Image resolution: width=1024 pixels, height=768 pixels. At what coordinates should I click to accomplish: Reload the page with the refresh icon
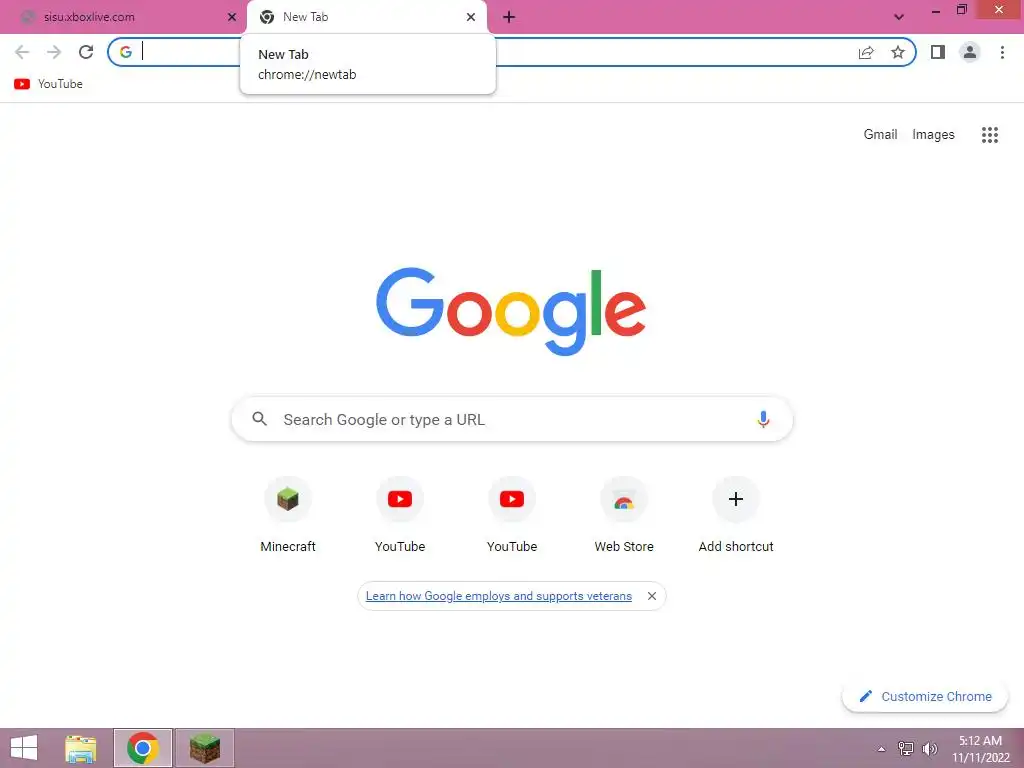[86, 52]
